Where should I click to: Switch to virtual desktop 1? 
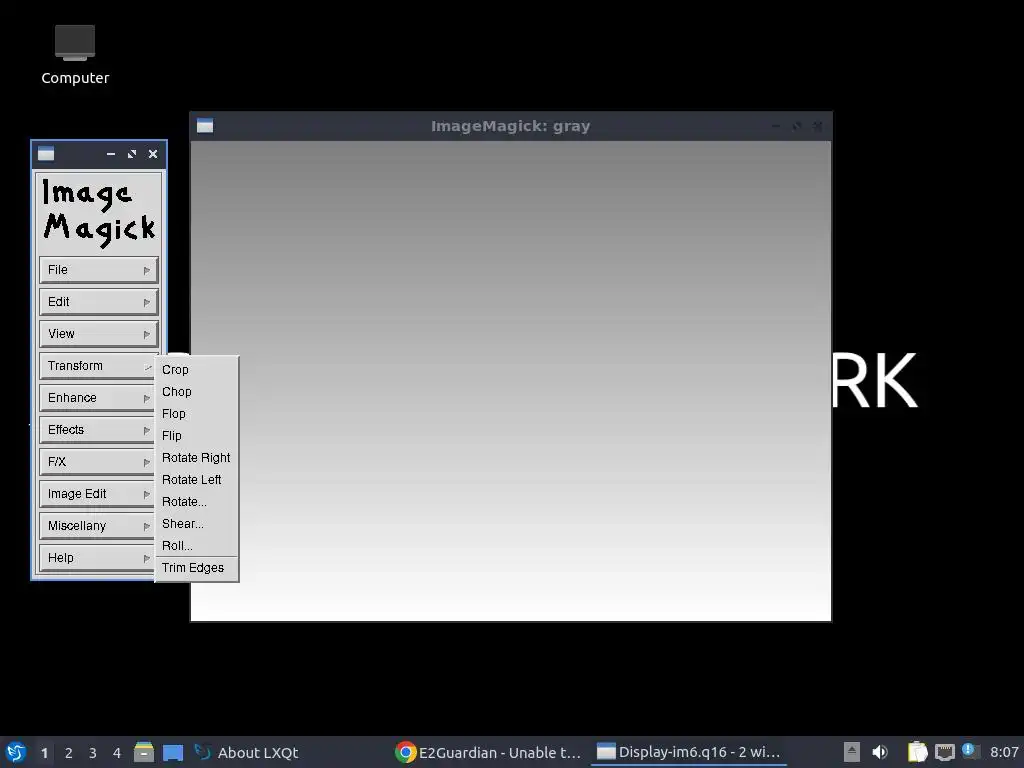click(x=44, y=753)
